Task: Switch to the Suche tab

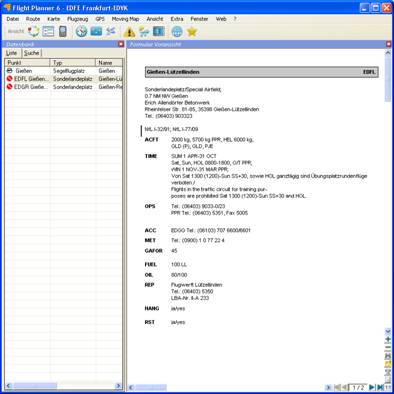Action: click(32, 53)
